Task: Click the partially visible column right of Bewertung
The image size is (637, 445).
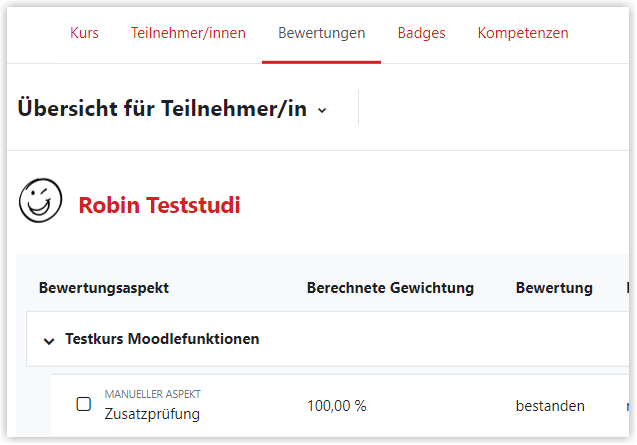Action: click(x=628, y=288)
